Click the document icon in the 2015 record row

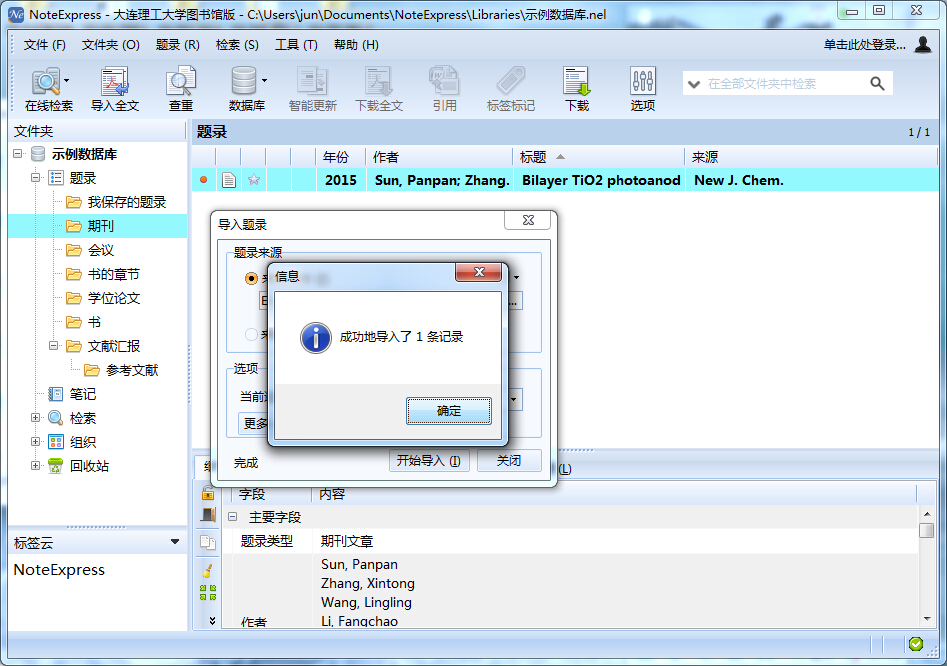229,180
